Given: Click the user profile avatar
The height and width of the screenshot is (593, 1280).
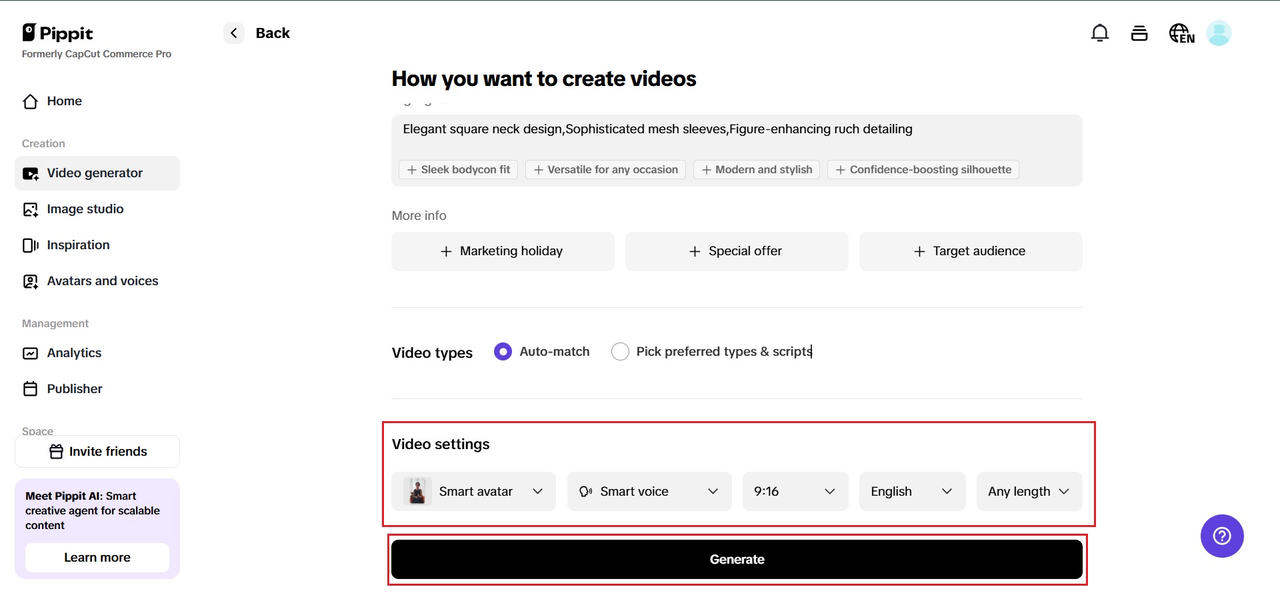Looking at the screenshot, I should pyautogui.click(x=1218, y=33).
